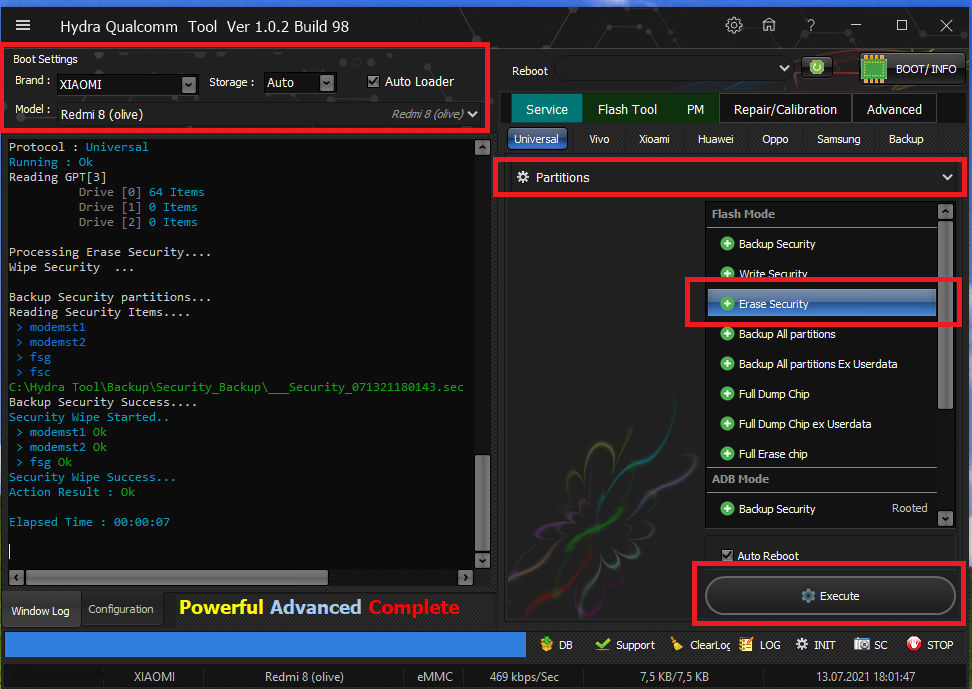
Task: Click operations list scroll up arrow
Action: [945, 211]
